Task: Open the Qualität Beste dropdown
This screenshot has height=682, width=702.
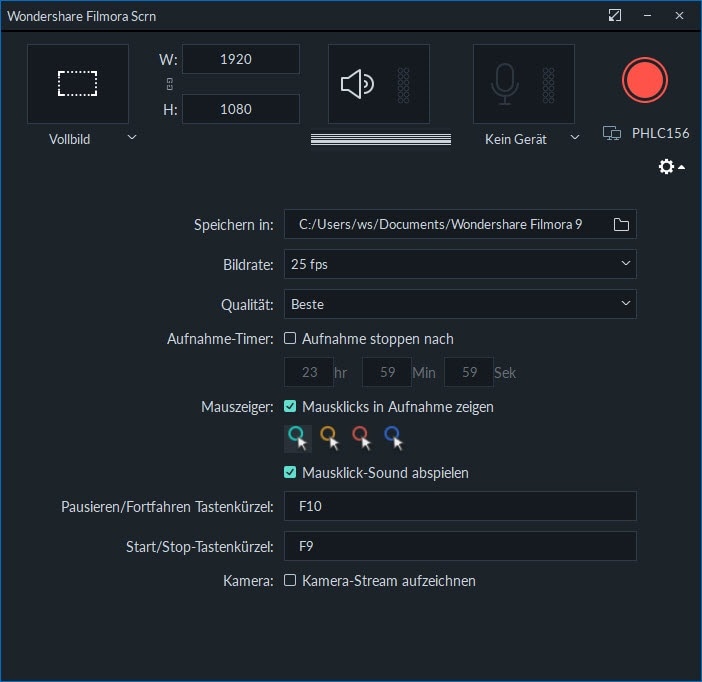Action: [x=460, y=304]
